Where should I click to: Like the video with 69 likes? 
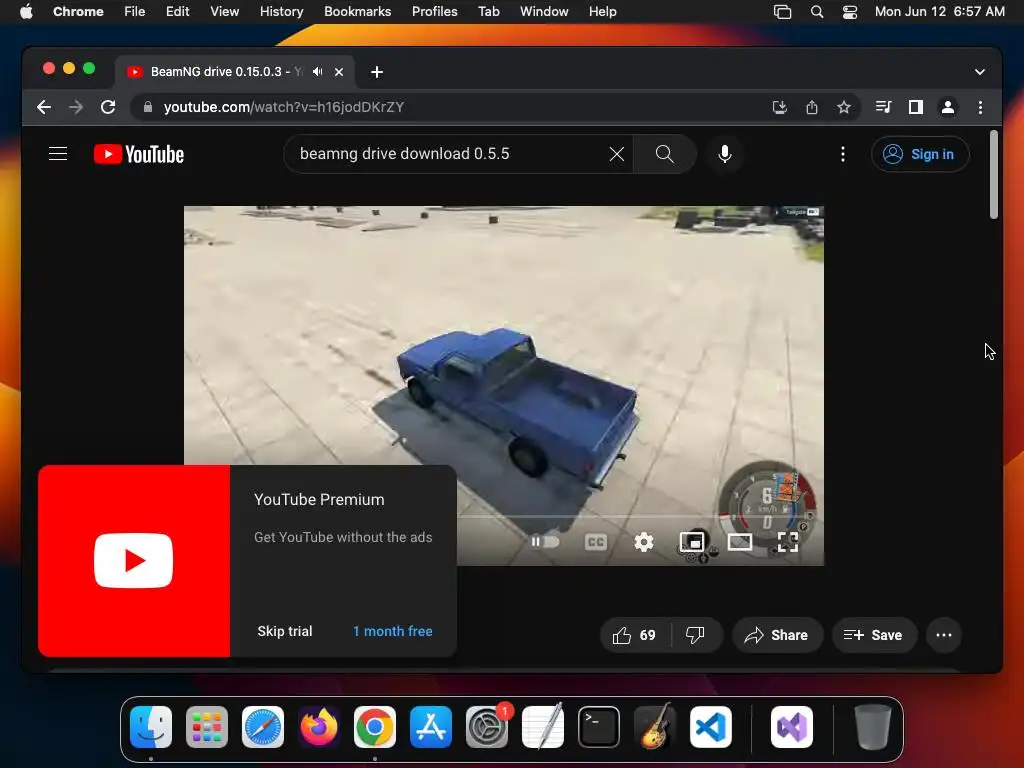(635, 635)
